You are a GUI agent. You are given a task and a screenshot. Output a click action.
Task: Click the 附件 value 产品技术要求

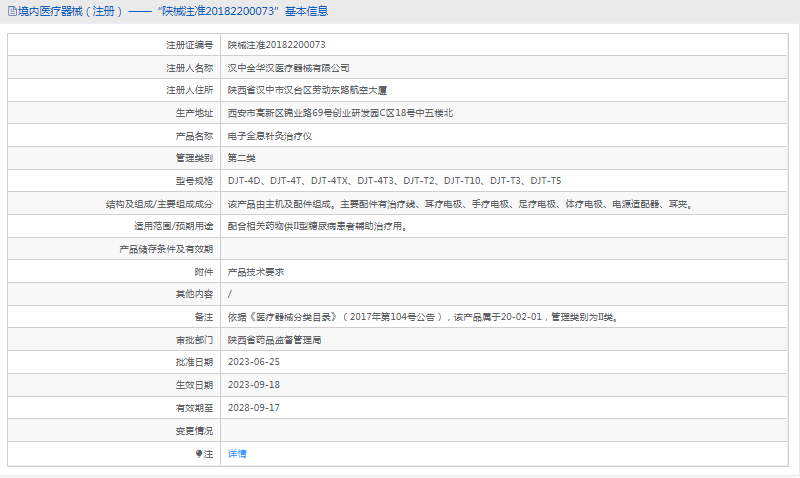click(x=257, y=271)
